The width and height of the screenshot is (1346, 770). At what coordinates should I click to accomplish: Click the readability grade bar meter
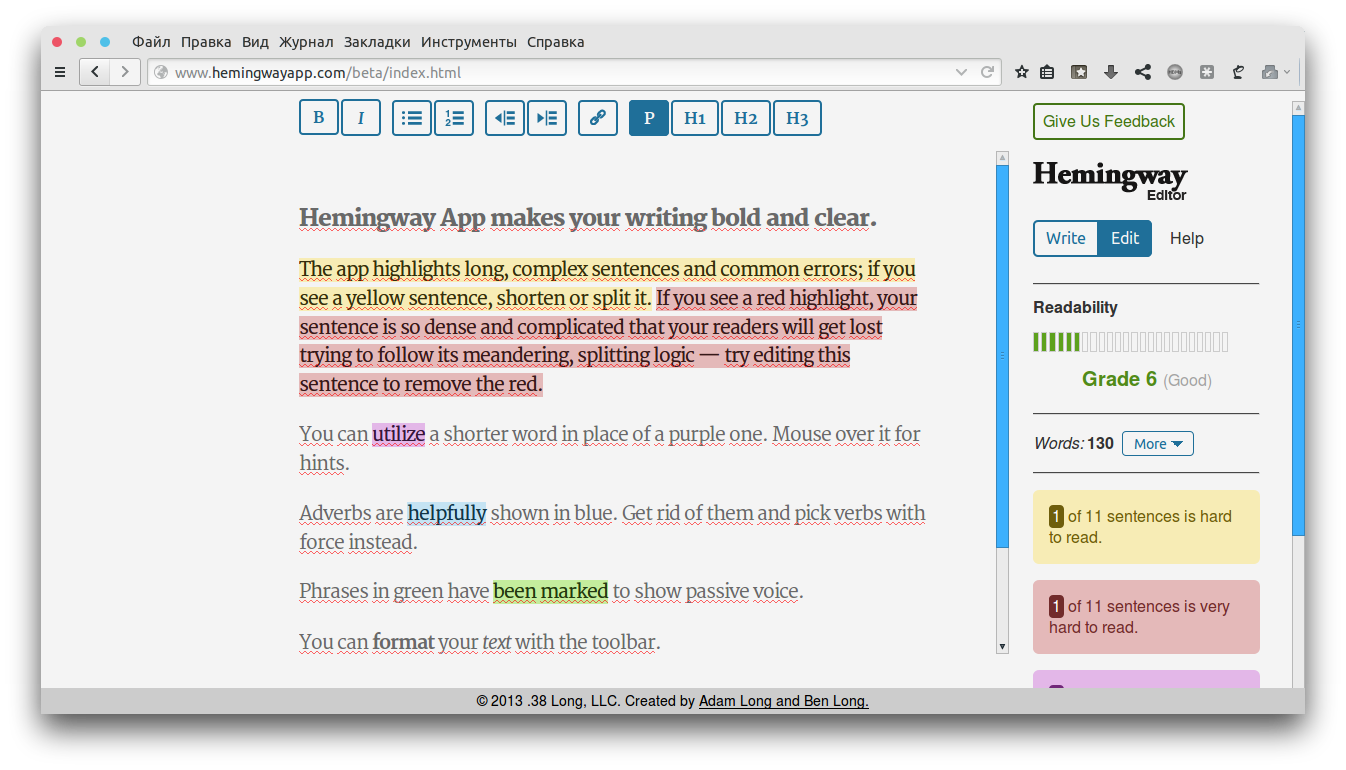(1130, 343)
